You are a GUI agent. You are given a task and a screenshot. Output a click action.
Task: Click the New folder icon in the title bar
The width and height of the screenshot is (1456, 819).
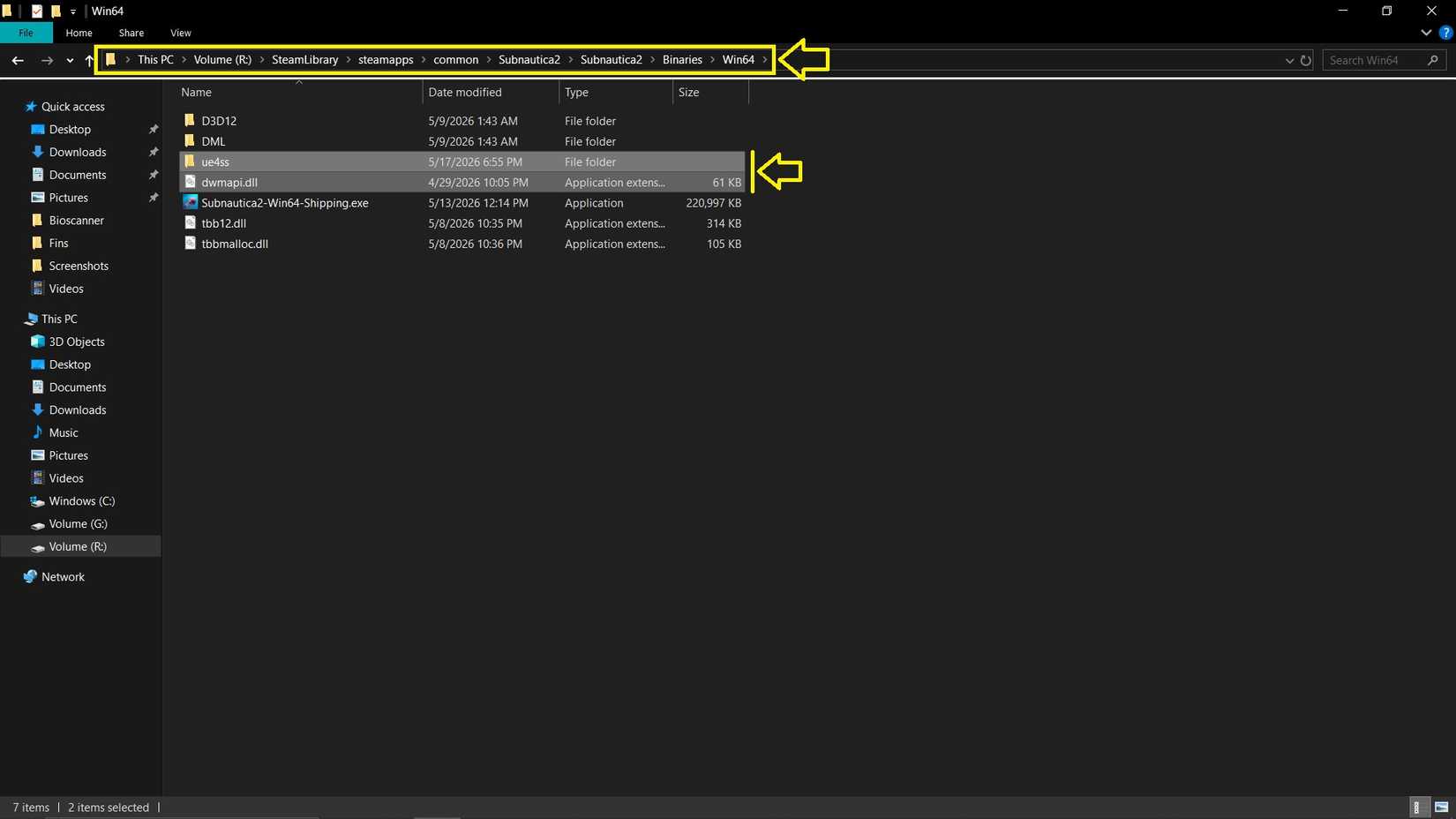pyautogui.click(x=56, y=11)
